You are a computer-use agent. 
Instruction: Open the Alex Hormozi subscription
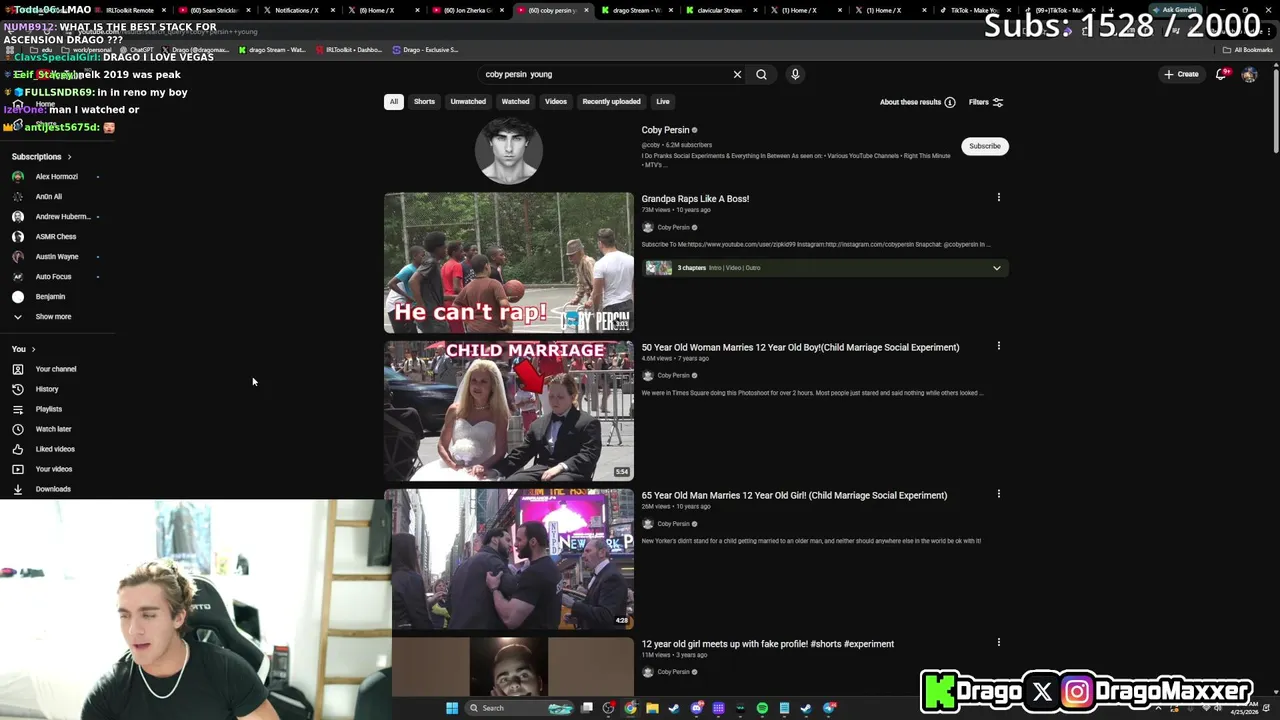pyautogui.click(x=56, y=177)
